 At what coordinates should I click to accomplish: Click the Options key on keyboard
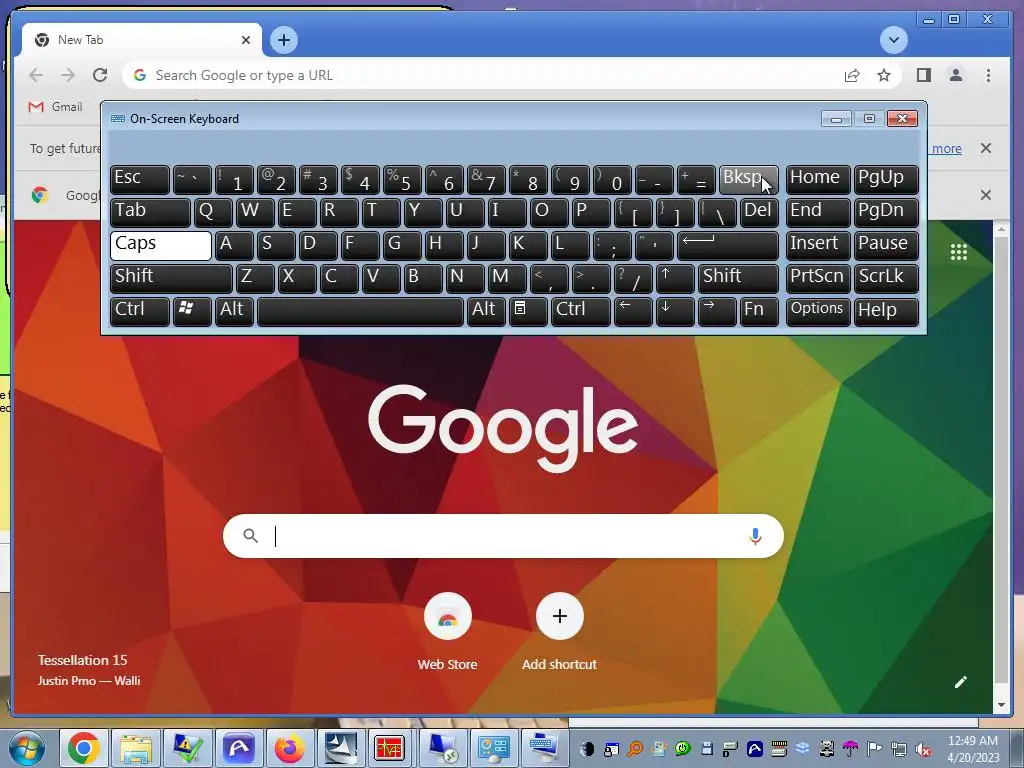click(x=818, y=311)
